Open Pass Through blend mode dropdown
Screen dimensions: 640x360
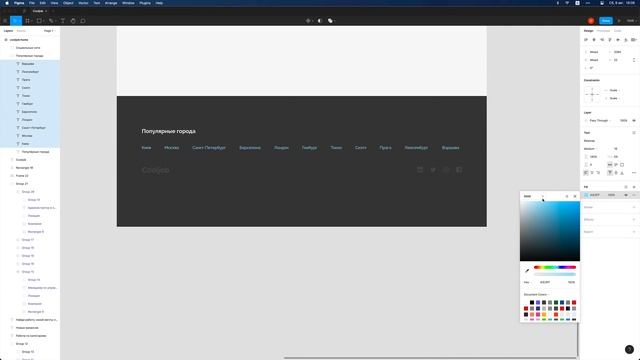coord(600,120)
